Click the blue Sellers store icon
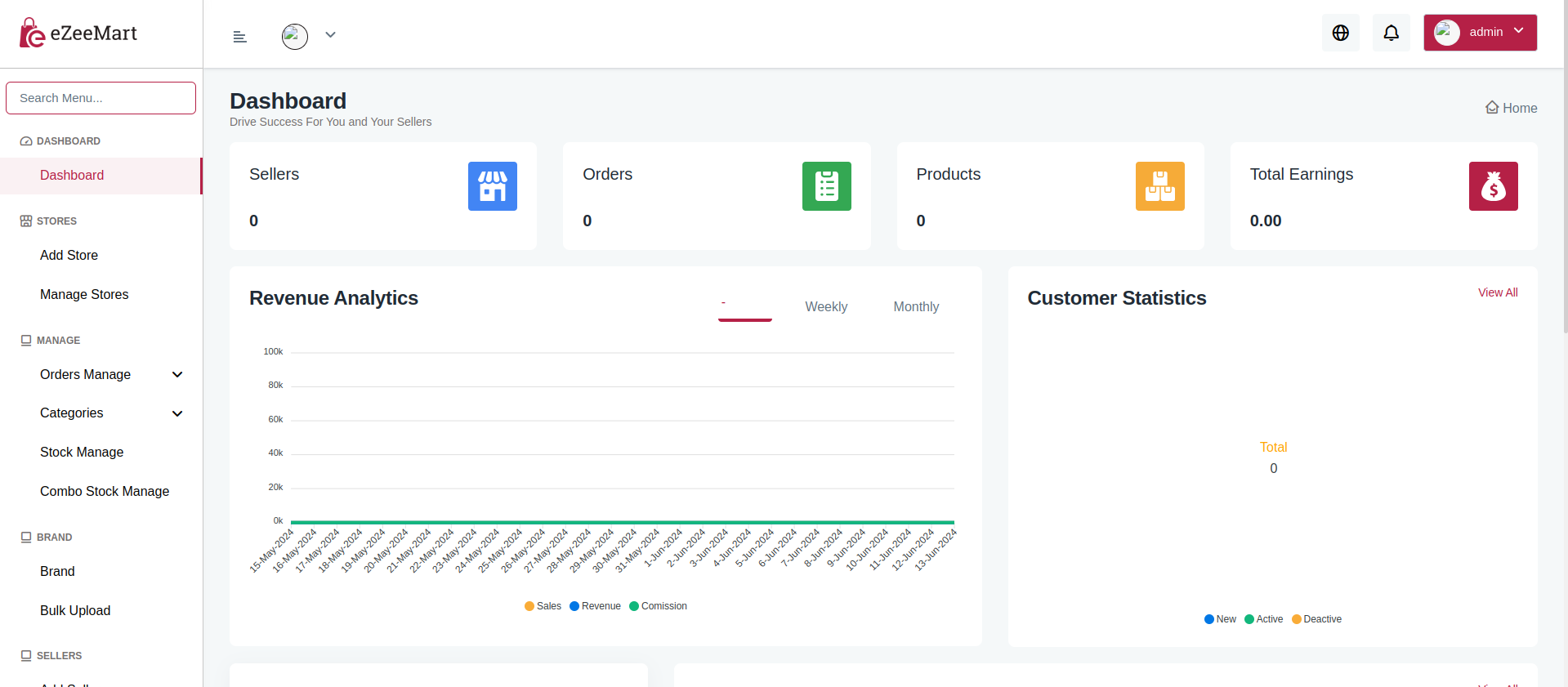The image size is (1568, 687). tap(492, 186)
